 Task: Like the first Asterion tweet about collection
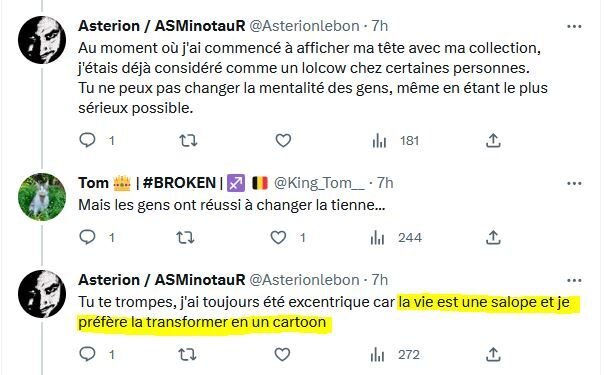point(283,140)
